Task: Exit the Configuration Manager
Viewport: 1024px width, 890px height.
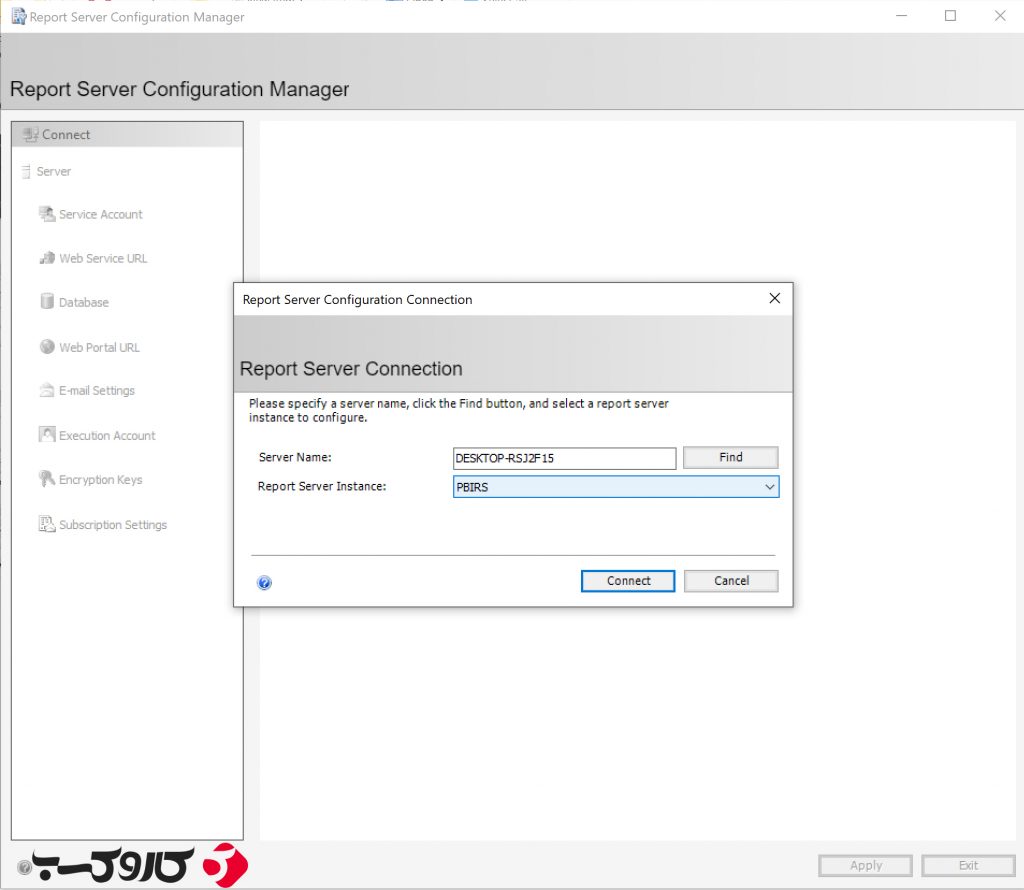Action: pos(967,865)
